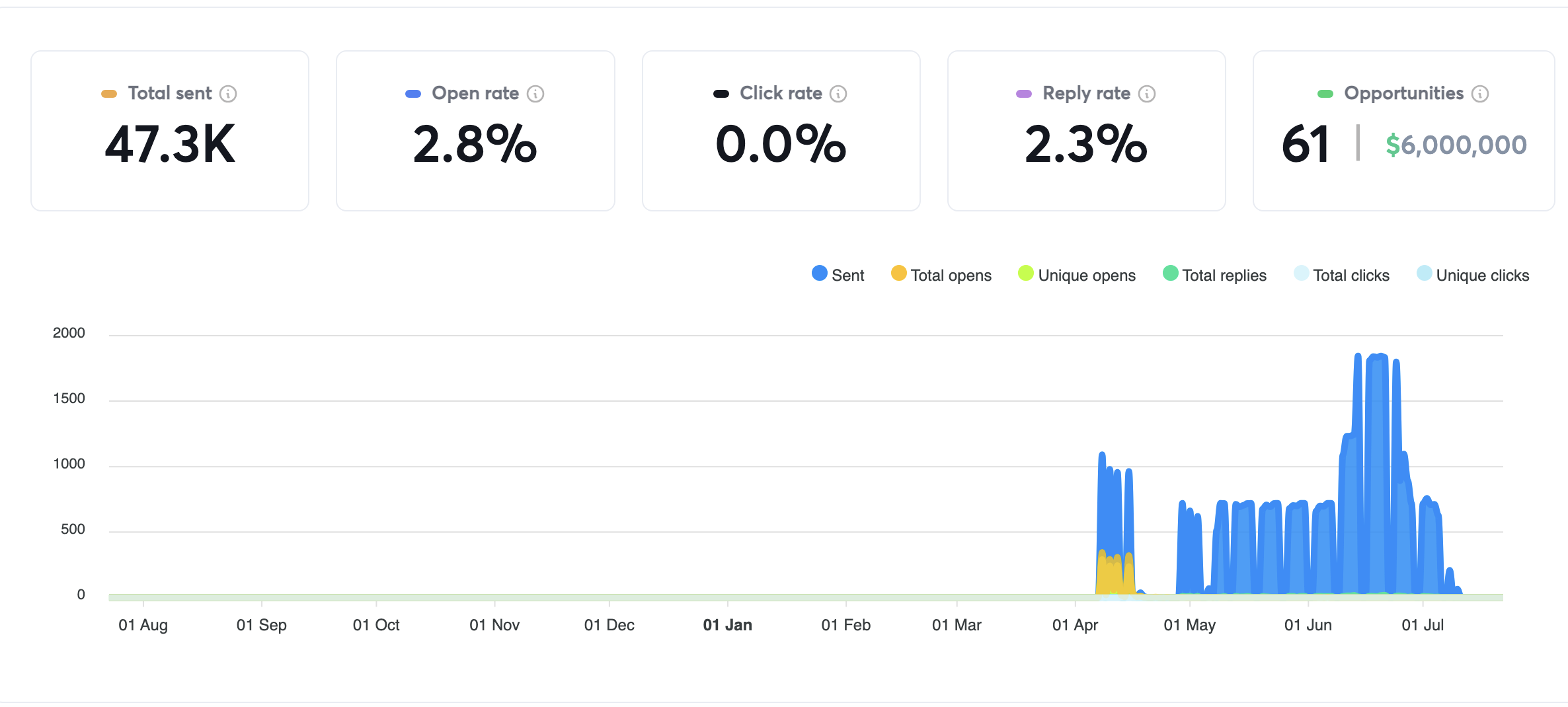The image size is (1568, 707).
Task: Select the 47.3K total sent value
Action: click(x=170, y=144)
